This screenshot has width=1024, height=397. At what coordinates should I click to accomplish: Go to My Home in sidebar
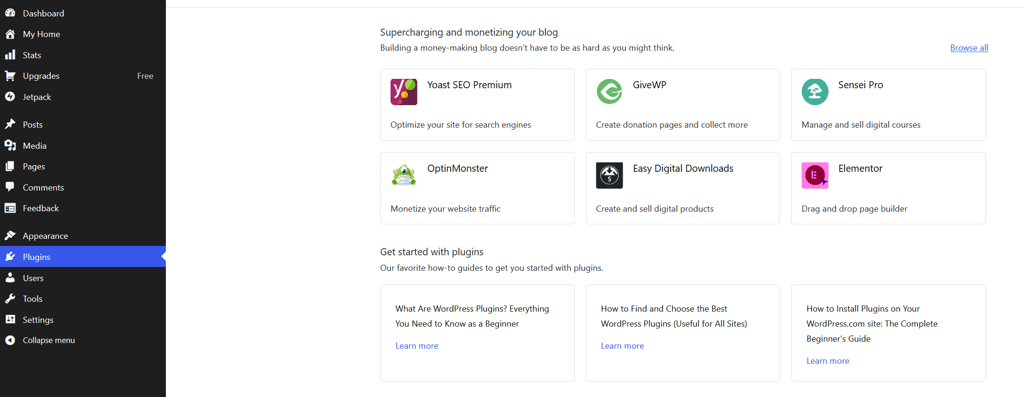[41, 34]
